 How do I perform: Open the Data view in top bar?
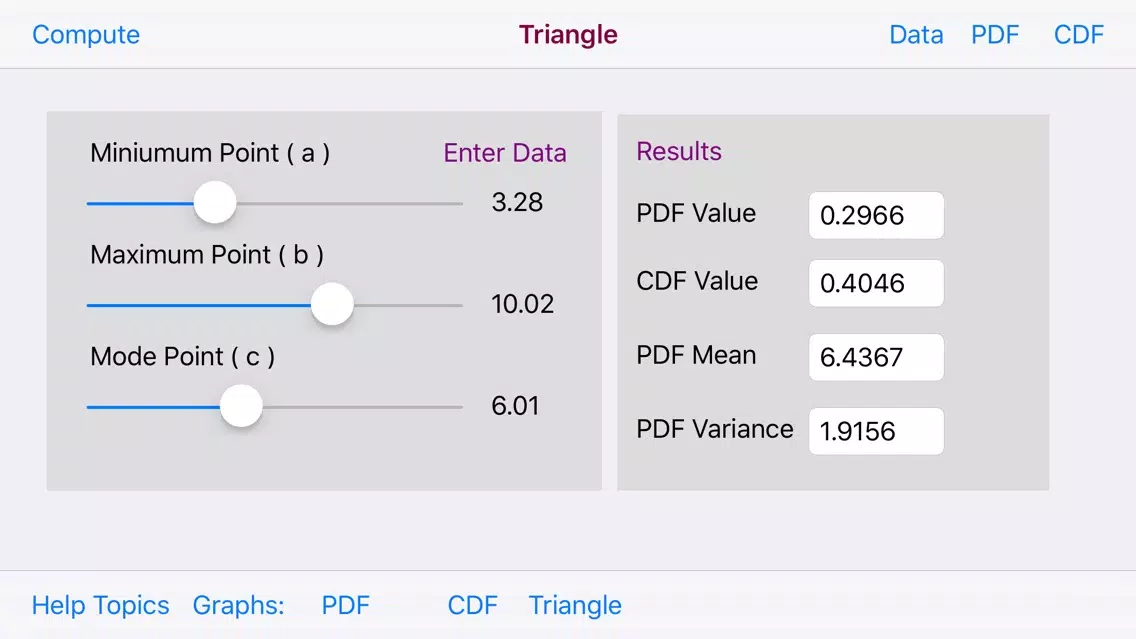click(x=916, y=35)
